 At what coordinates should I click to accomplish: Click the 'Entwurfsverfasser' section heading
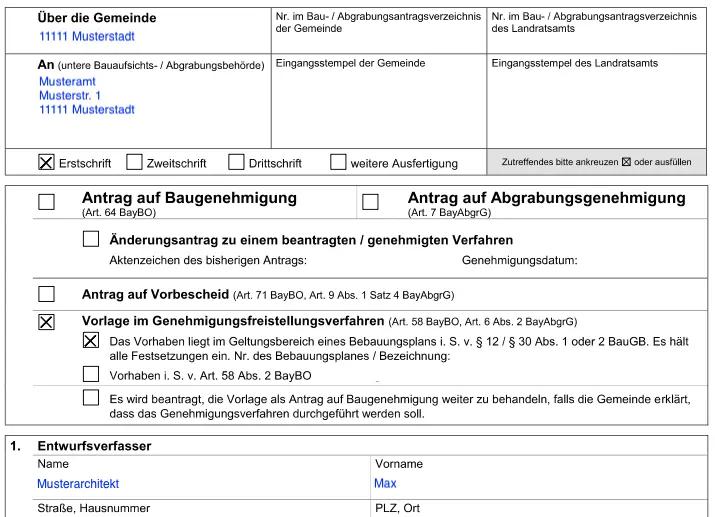94,446
